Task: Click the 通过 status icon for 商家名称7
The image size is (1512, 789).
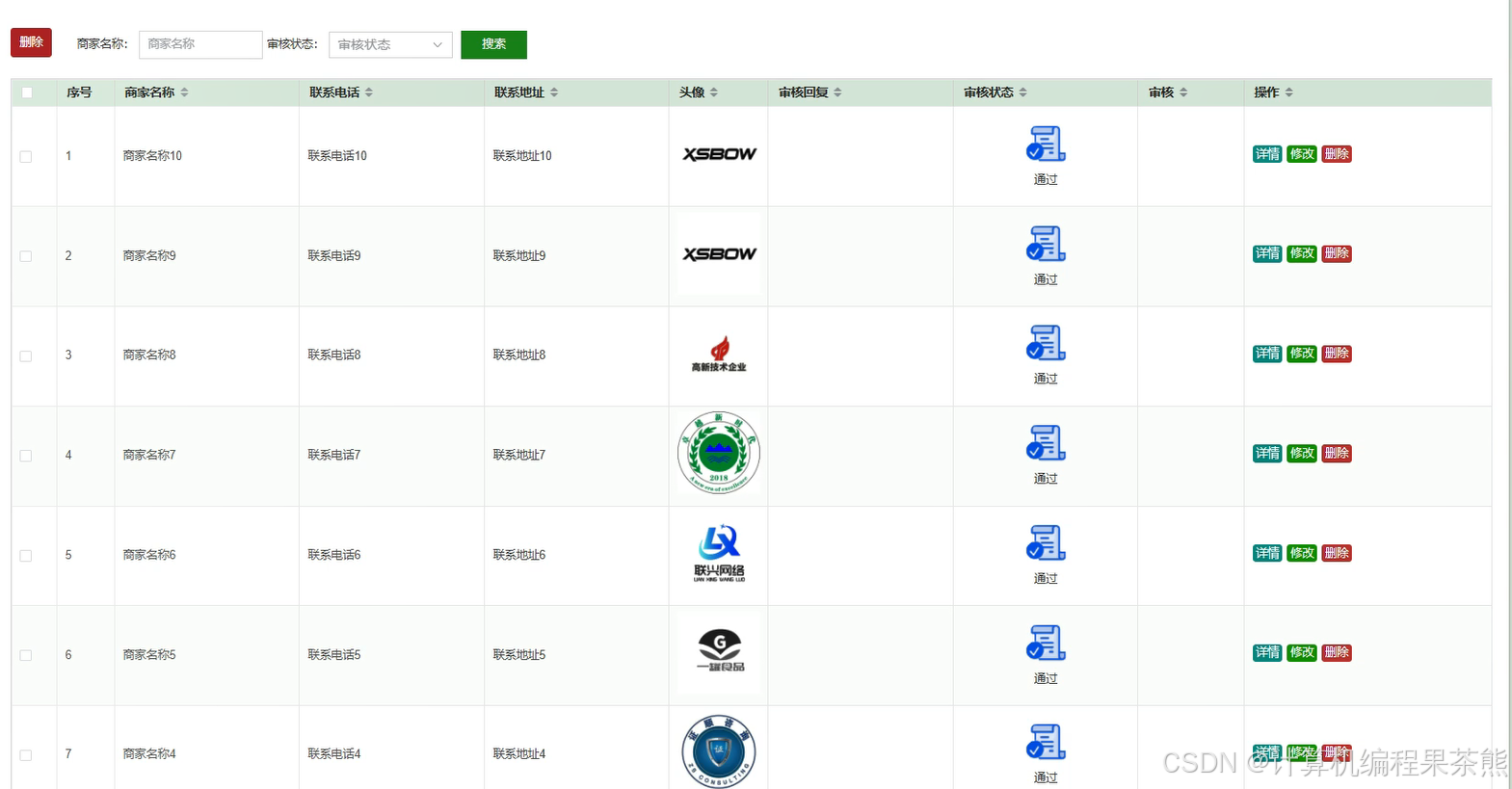Action: coord(1046,443)
